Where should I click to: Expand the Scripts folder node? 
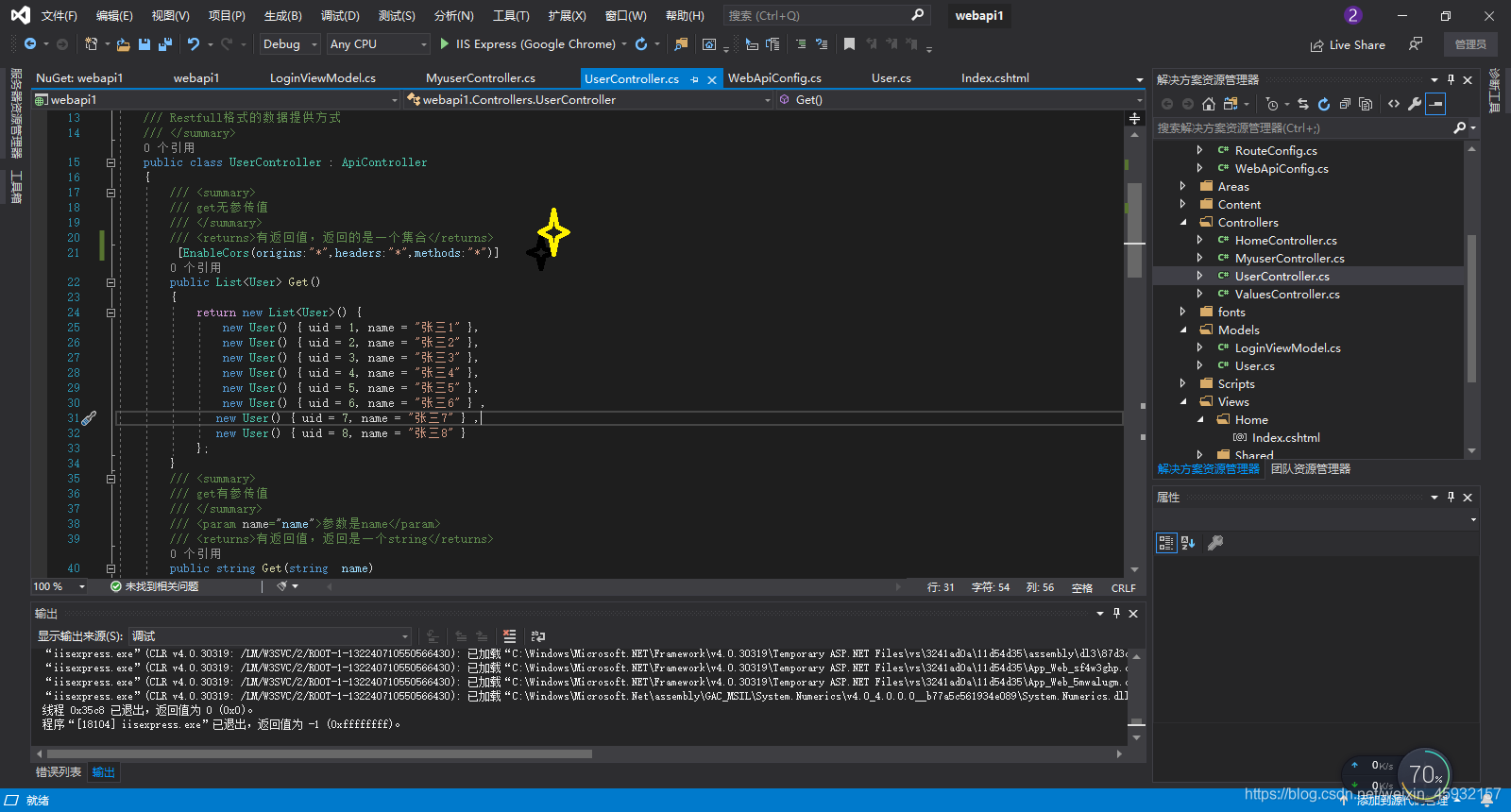1183,384
